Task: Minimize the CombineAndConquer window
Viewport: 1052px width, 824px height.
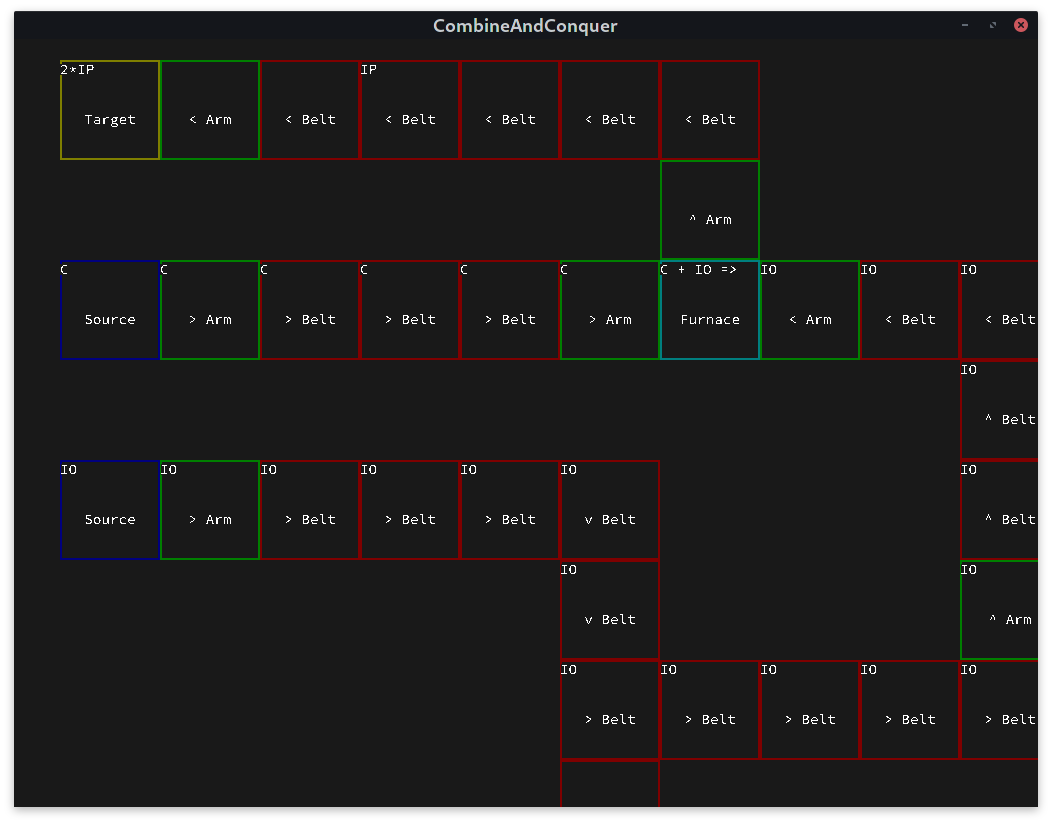Action: [x=965, y=25]
